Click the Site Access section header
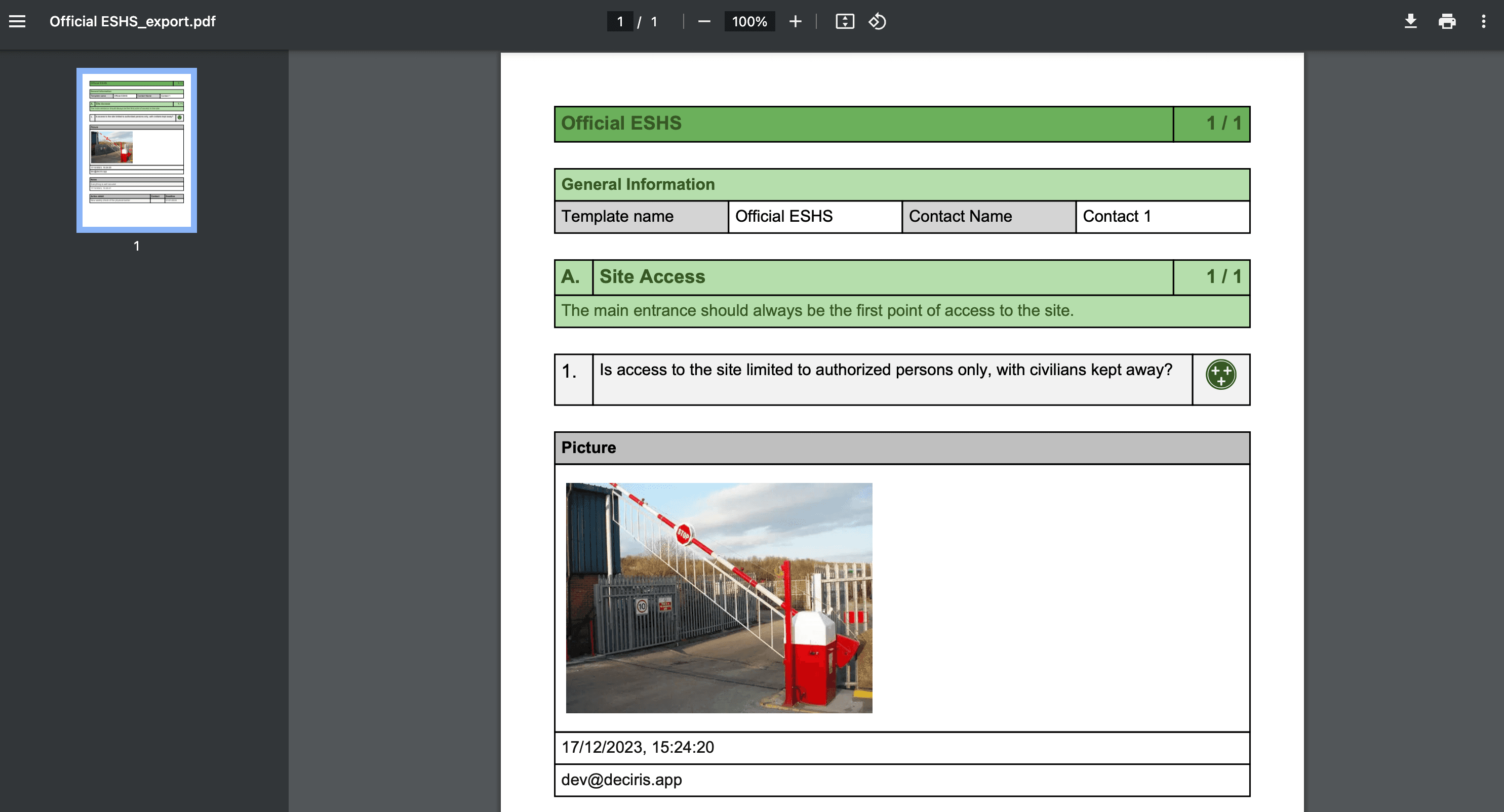 [x=652, y=277]
